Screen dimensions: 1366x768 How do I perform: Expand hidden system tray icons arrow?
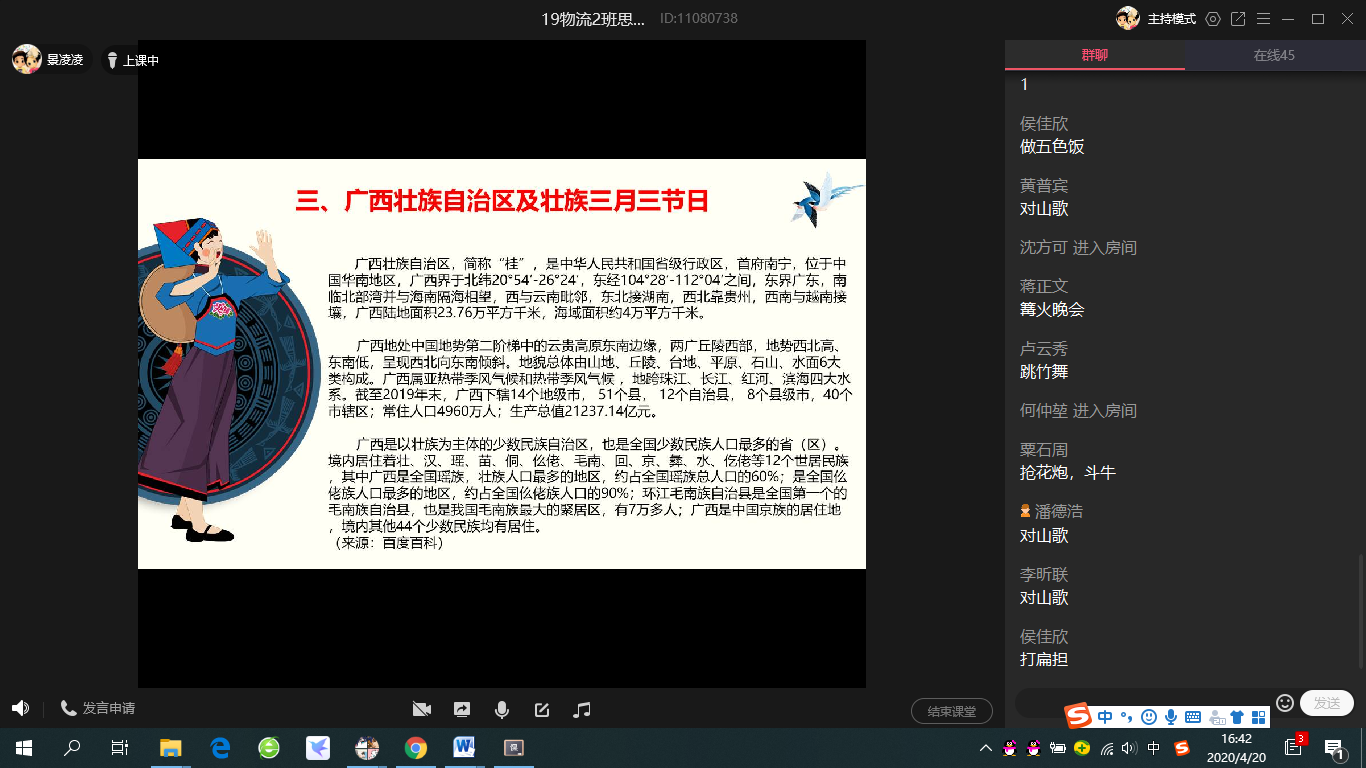[986, 748]
